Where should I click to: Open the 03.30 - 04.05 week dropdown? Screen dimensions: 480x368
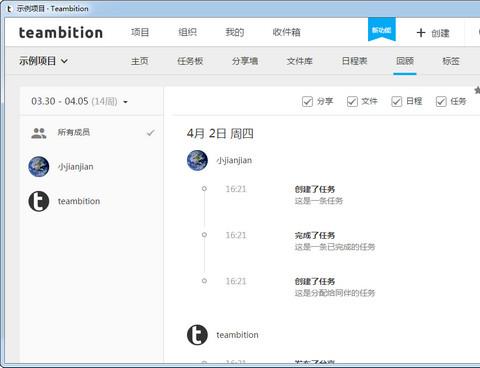coord(79,101)
